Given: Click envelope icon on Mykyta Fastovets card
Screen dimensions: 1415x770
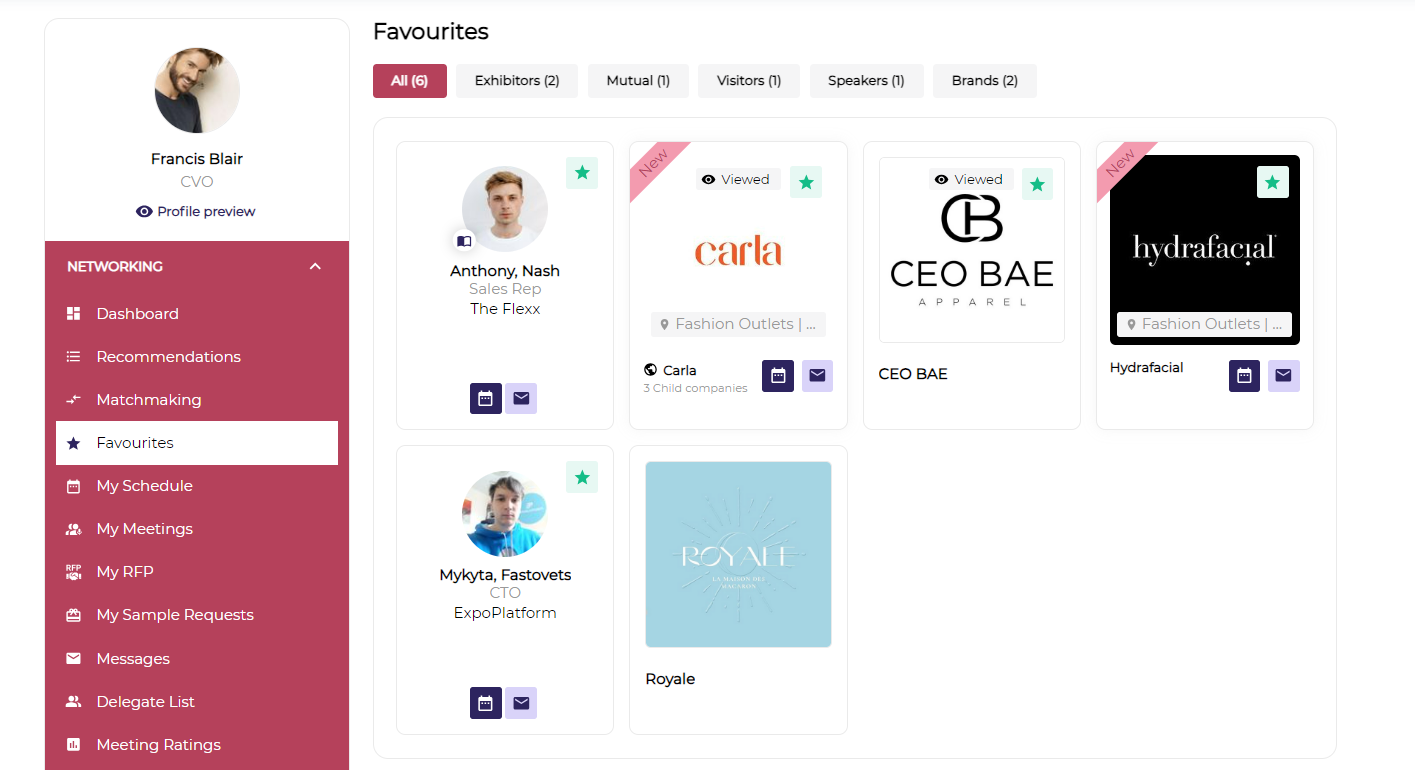Looking at the screenshot, I should coord(521,702).
